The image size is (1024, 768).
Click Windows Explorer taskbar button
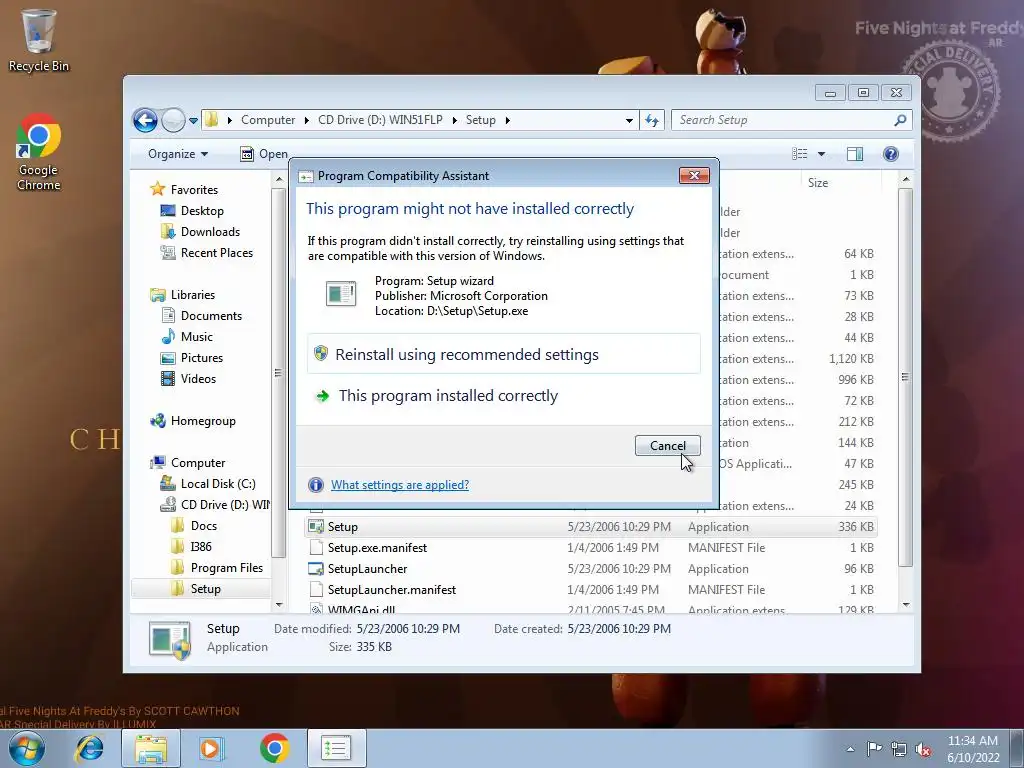coord(151,748)
